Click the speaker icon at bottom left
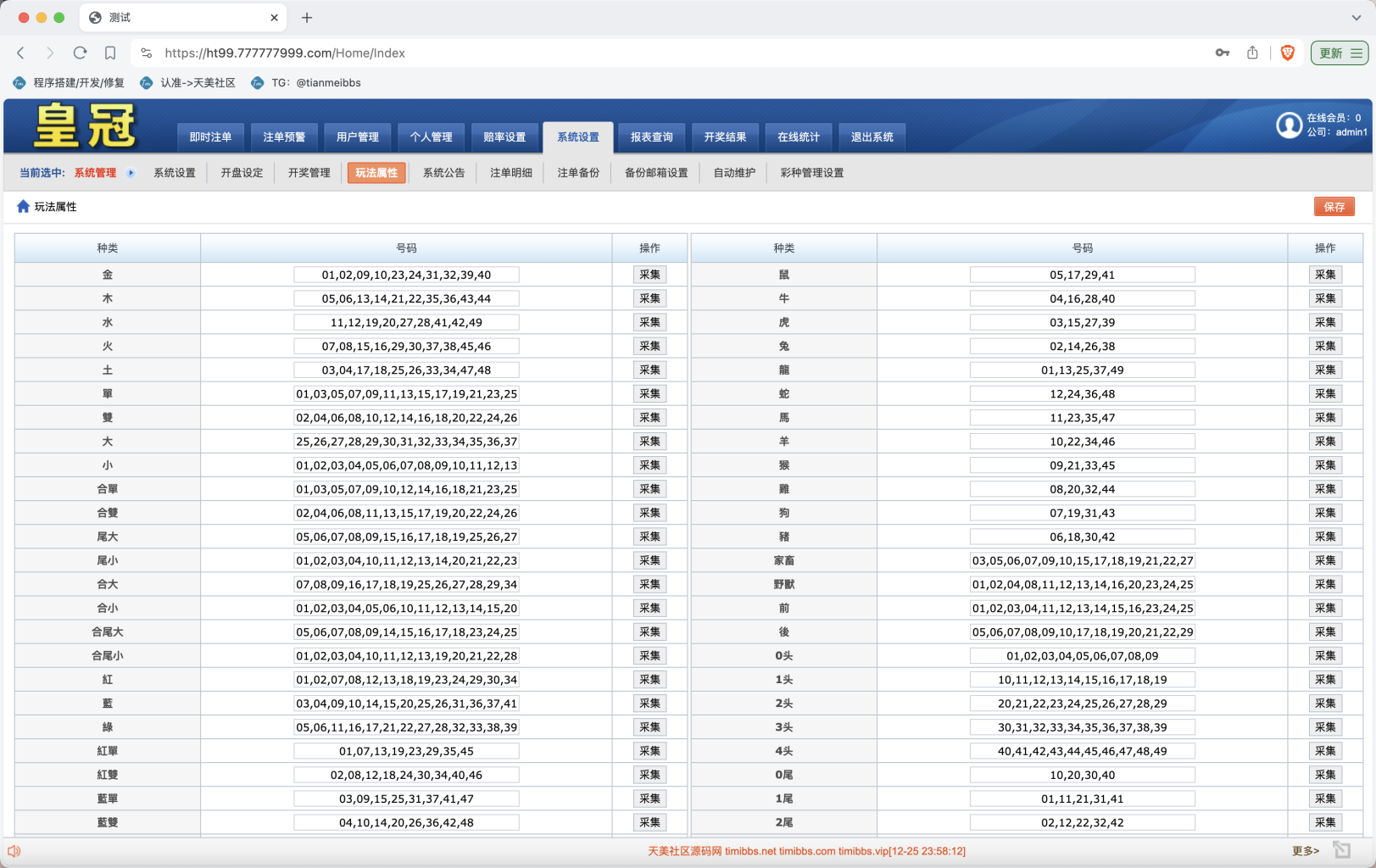1376x868 pixels. click(14, 851)
